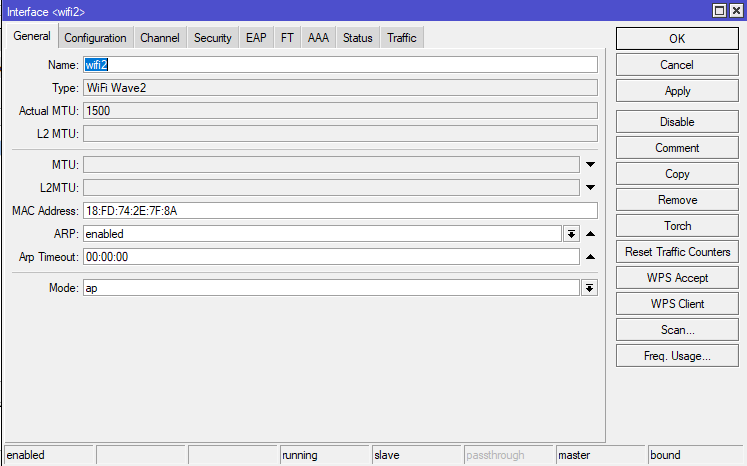The image size is (747, 466).
Task: Expand the L2MTU field arrow
Action: 590,187
